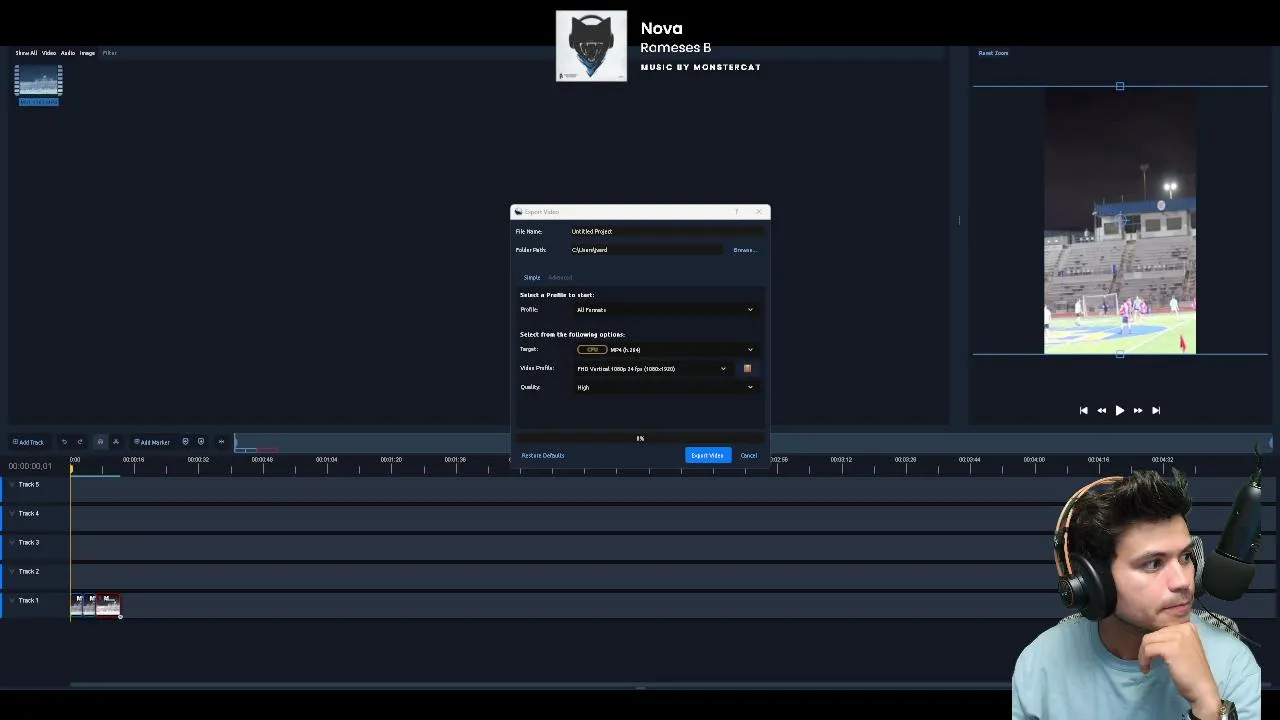Select the Image media filter

click(x=87, y=53)
